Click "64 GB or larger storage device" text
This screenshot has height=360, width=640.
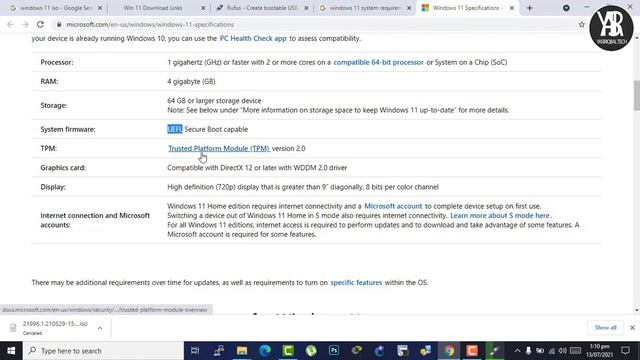(x=214, y=101)
